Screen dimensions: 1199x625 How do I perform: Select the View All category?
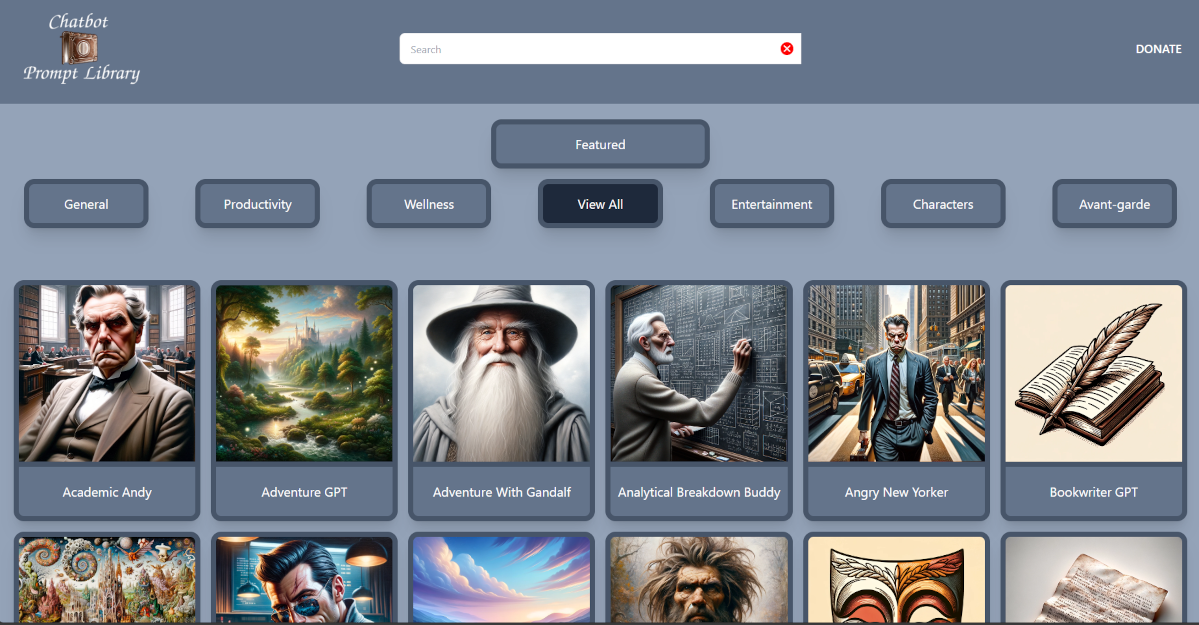(x=600, y=204)
